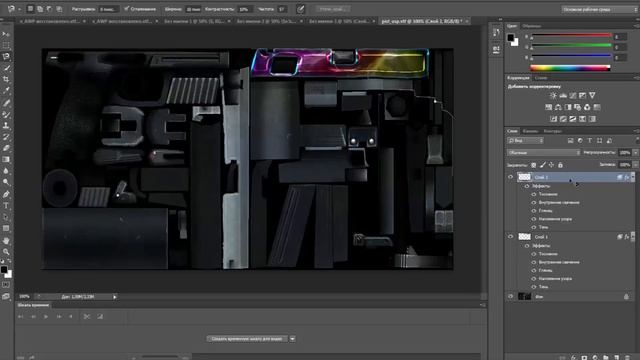Click the Создать временную шкалу для видео button
Viewport: 640px width, 360px height.
coord(247,339)
